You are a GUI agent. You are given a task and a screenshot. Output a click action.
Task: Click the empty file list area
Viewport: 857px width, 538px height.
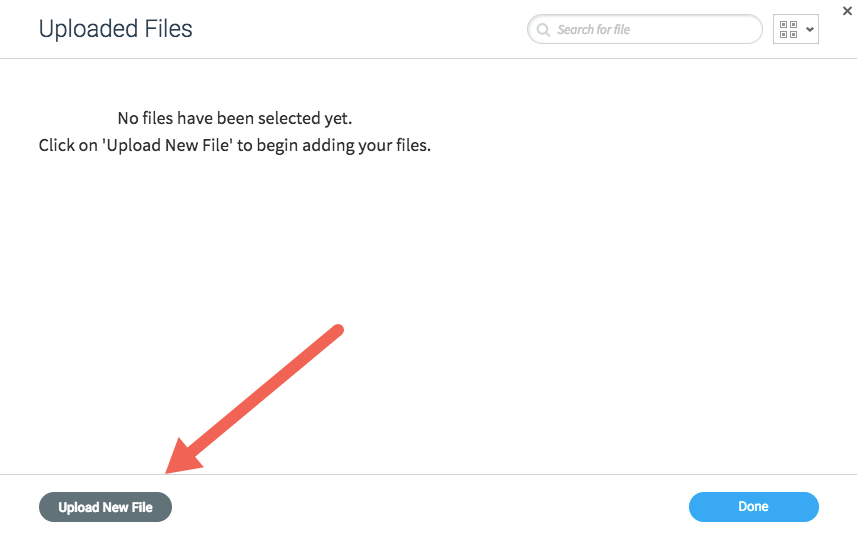428,266
